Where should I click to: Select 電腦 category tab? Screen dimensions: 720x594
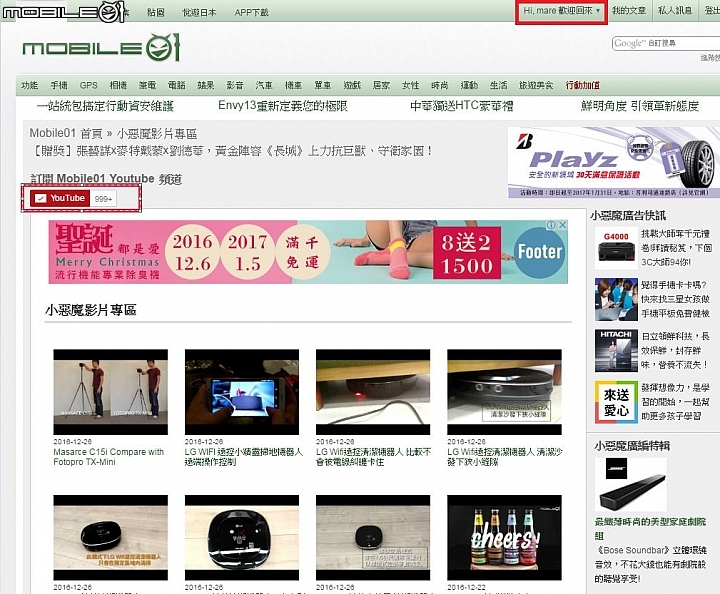pos(177,85)
